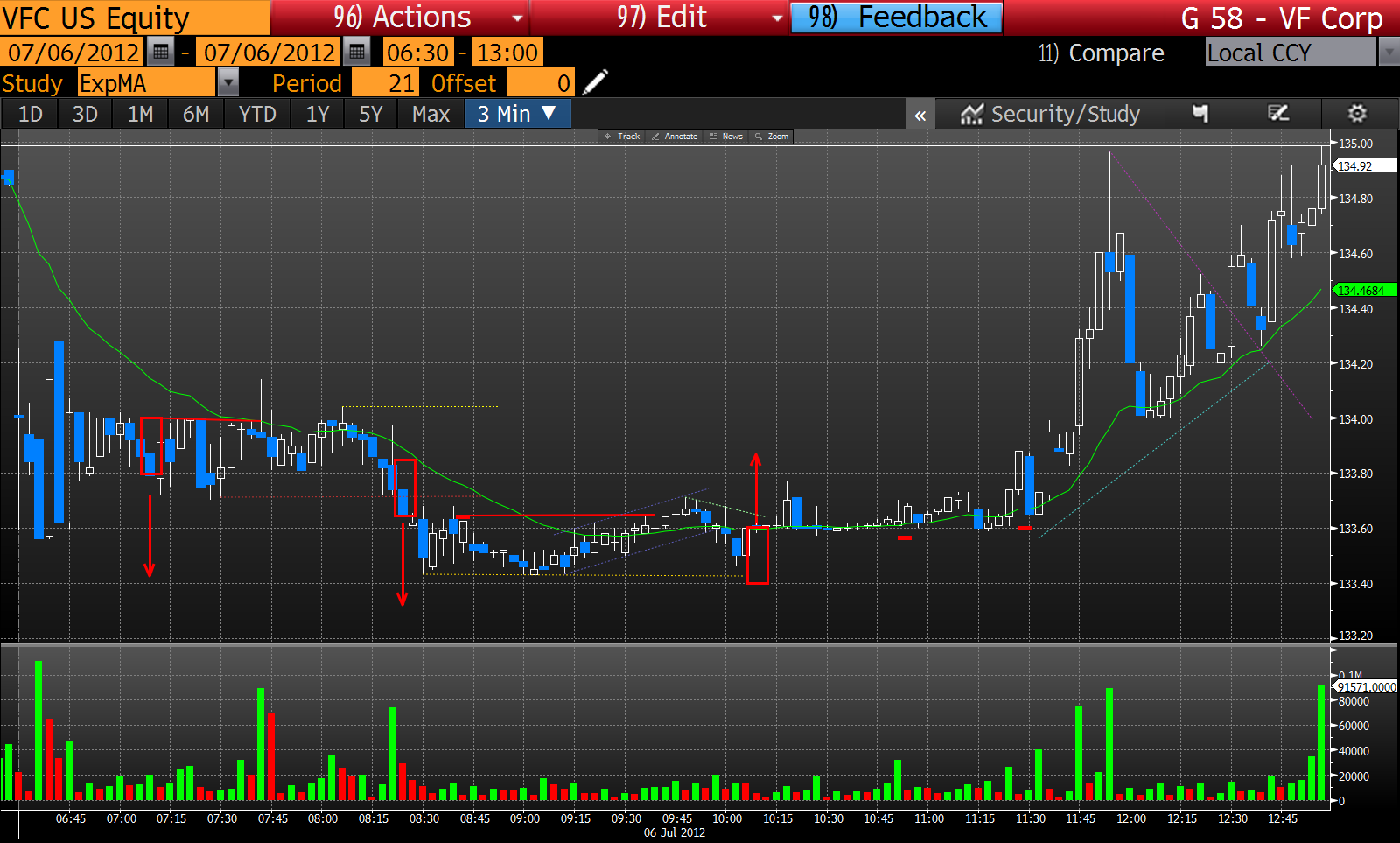Image resolution: width=1400 pixels, height=843 pixels.
Task: Click the 80000 volume axis label
Action: (x=1353, y=701)
